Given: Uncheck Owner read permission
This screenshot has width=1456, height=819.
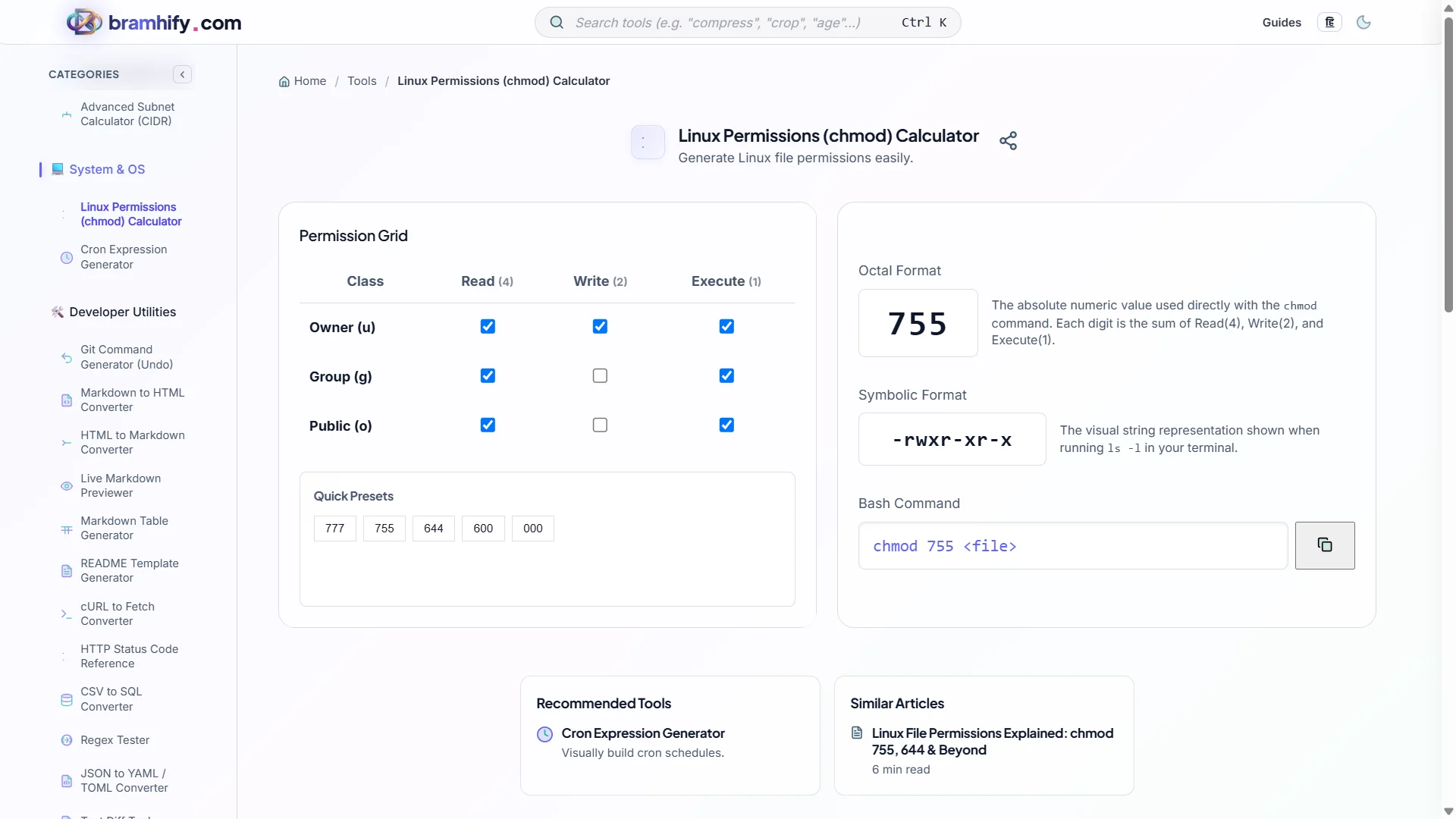Looking at the screenshot, I should pos(488,327).
